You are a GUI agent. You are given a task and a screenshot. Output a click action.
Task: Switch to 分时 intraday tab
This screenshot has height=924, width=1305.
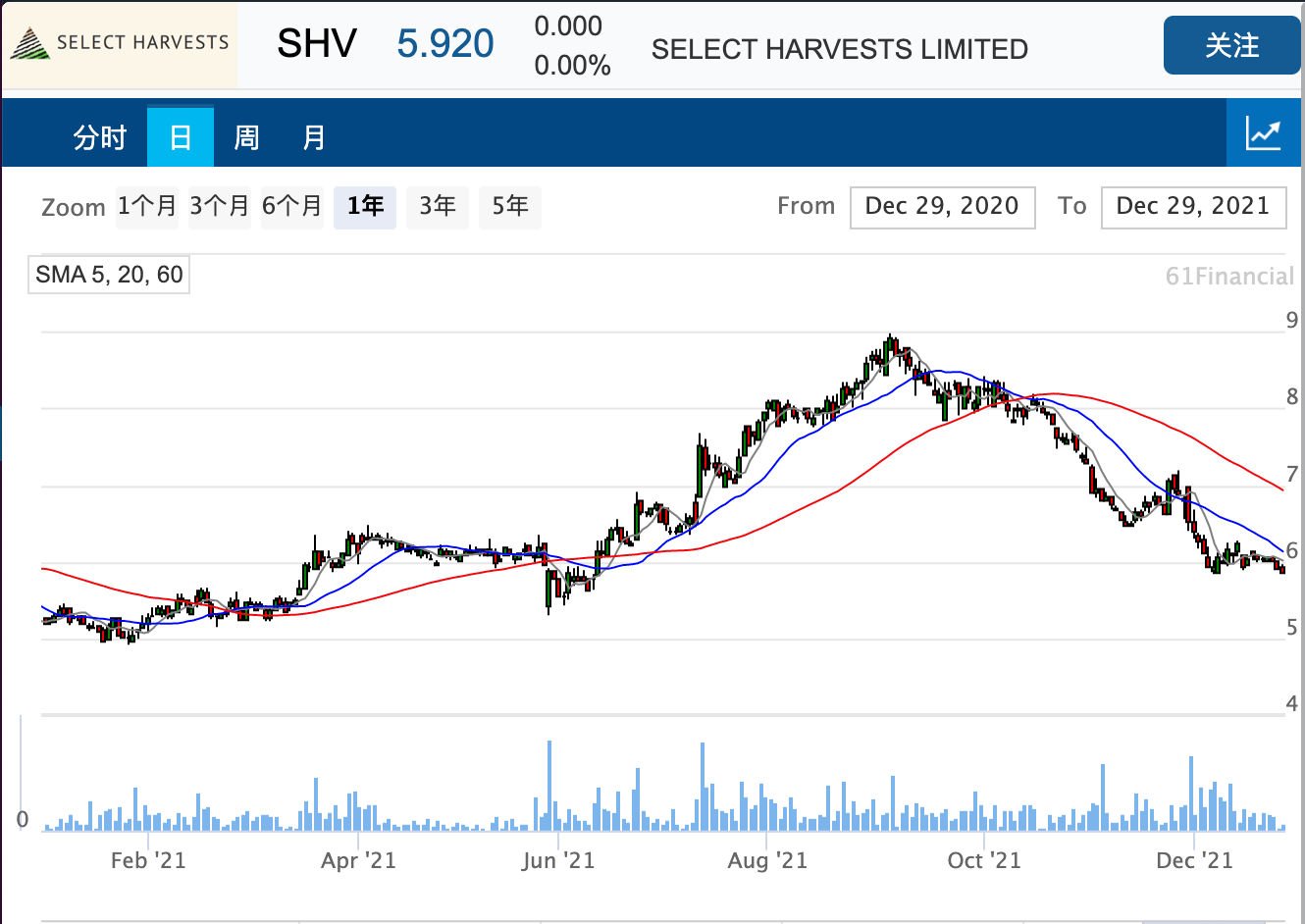tap(100, 136)
